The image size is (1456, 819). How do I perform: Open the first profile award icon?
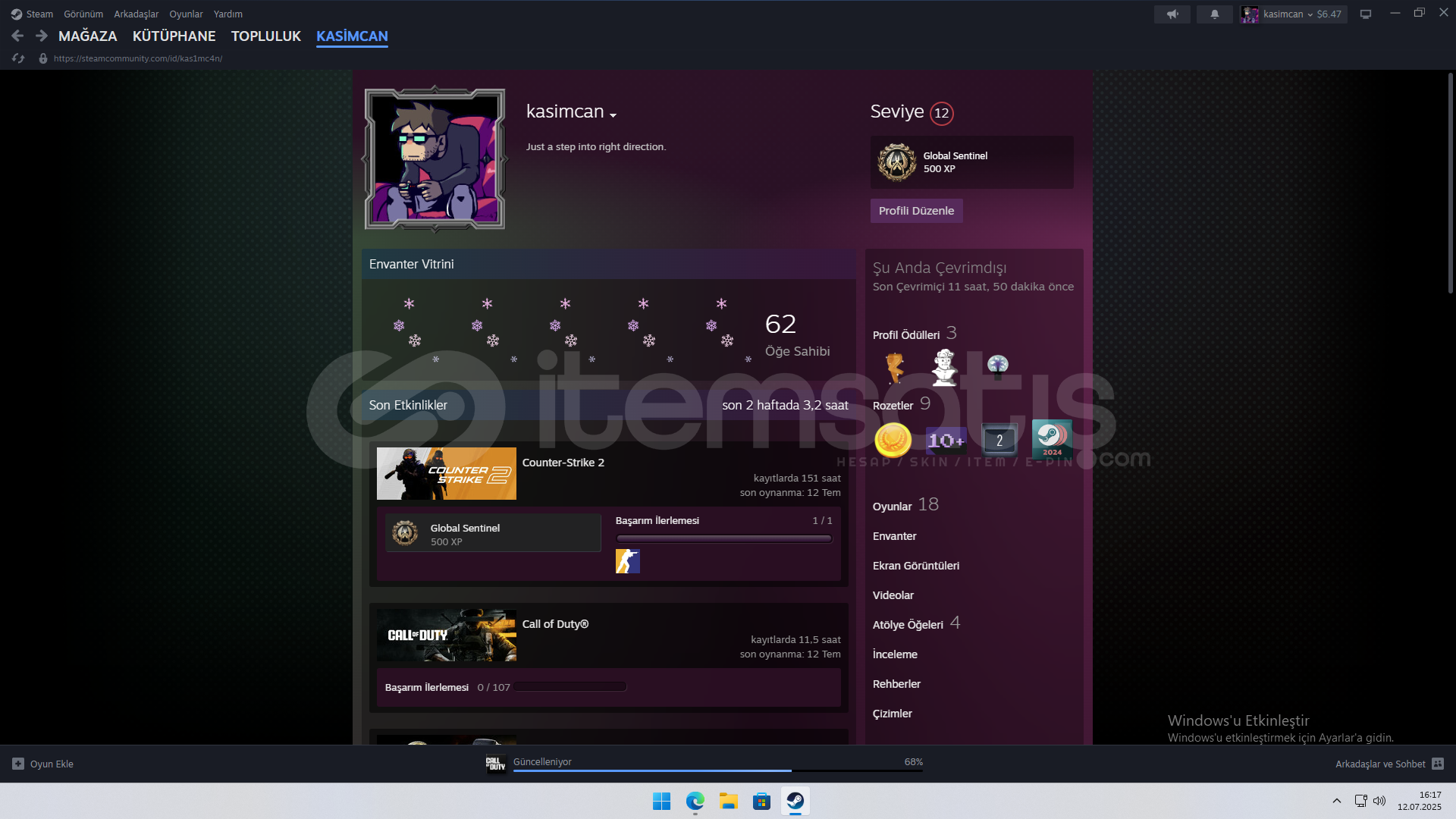[895, 368]
